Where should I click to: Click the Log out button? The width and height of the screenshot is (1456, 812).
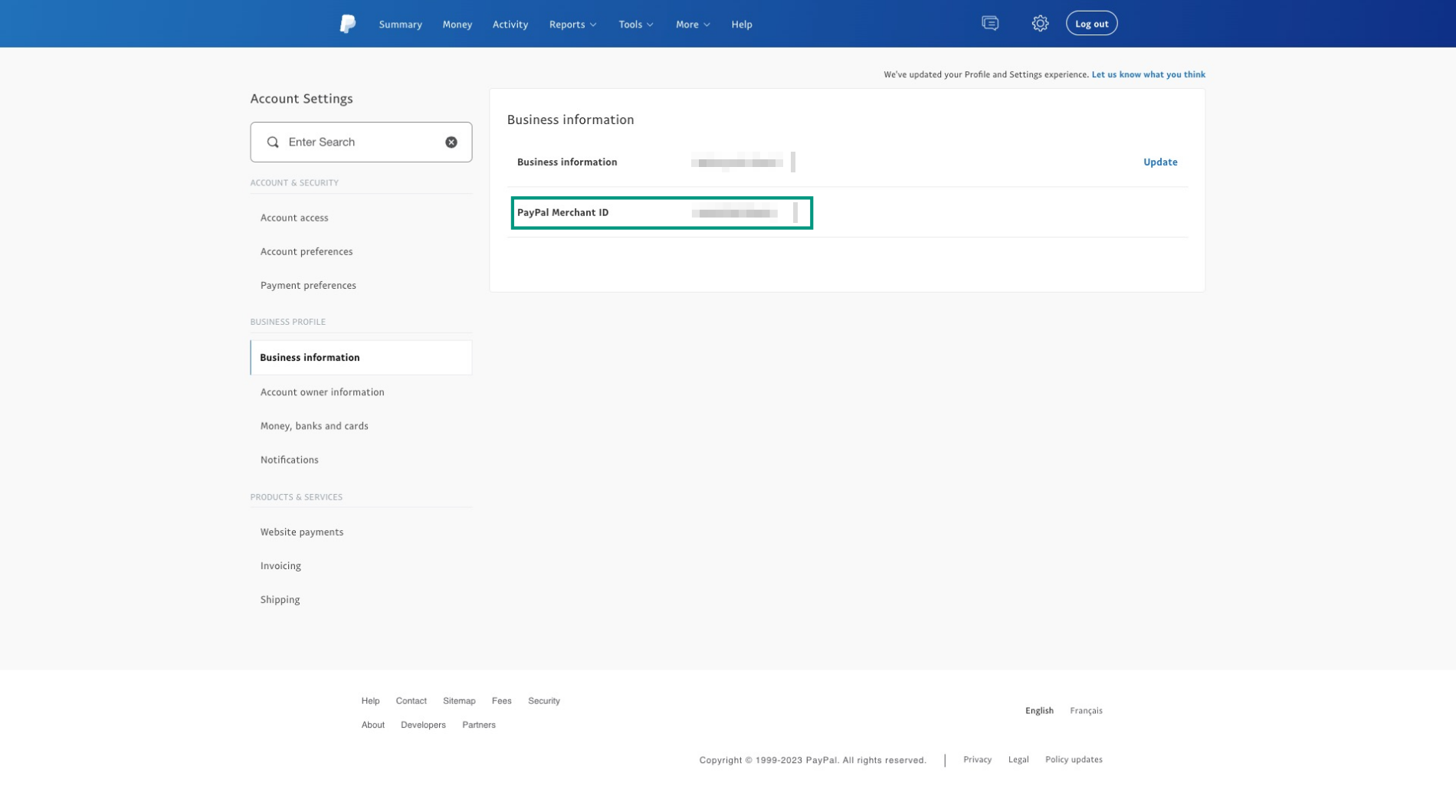1091,24
